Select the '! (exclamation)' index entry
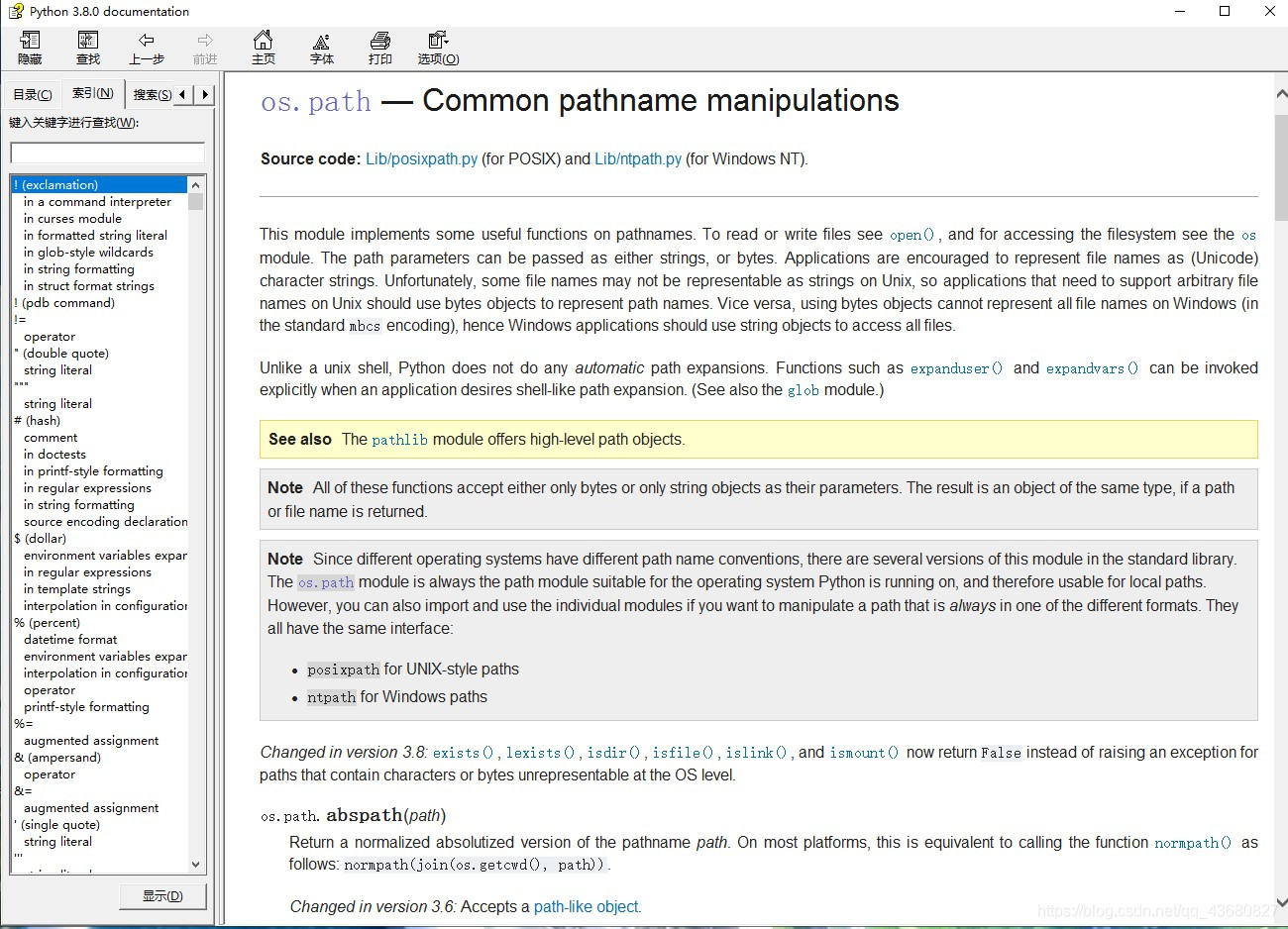 coord(99,185)
